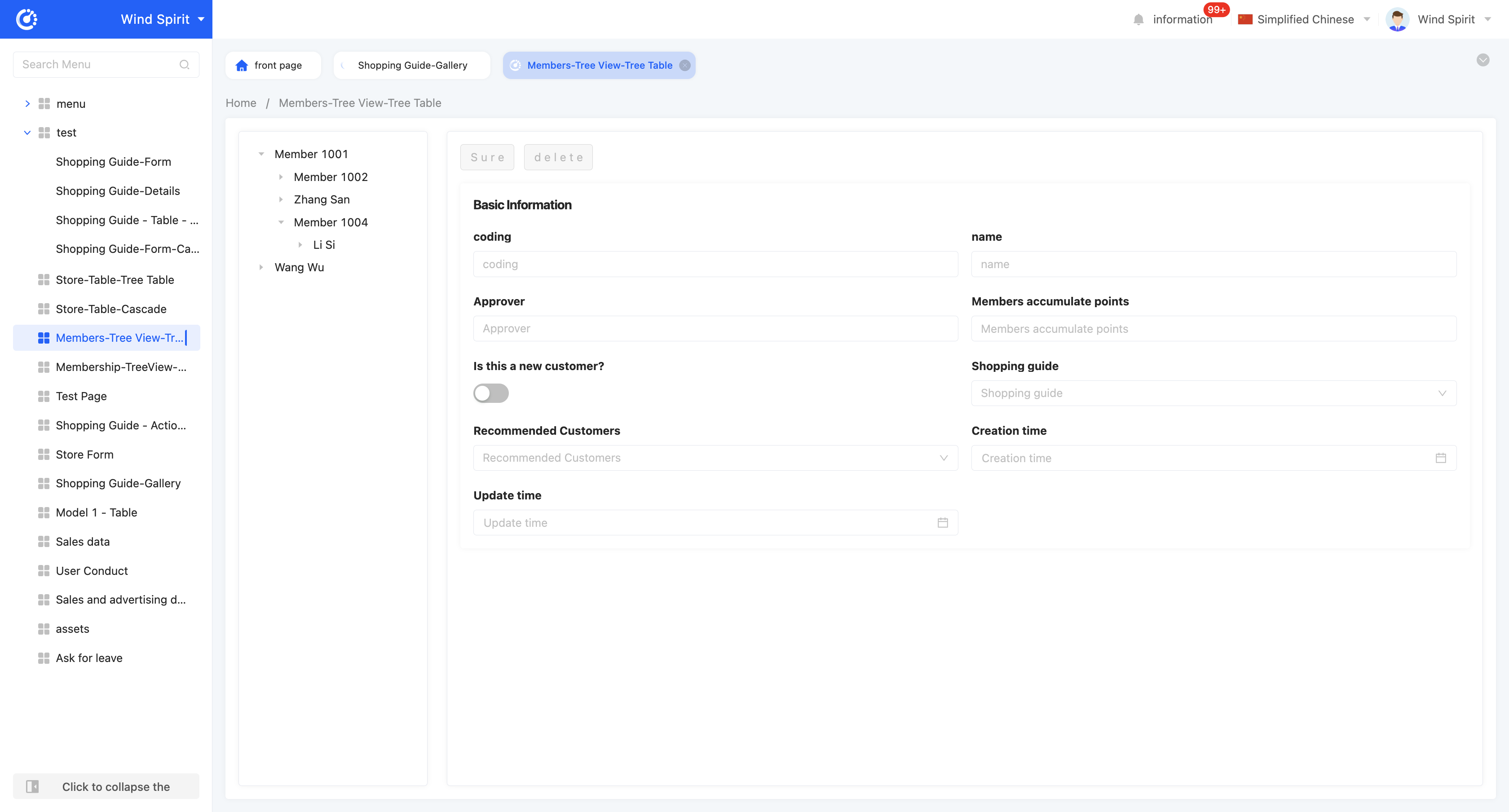Click the Wind Spirit logo icon
Viewport: 1509px width, 812px height.
click(26, 19)
